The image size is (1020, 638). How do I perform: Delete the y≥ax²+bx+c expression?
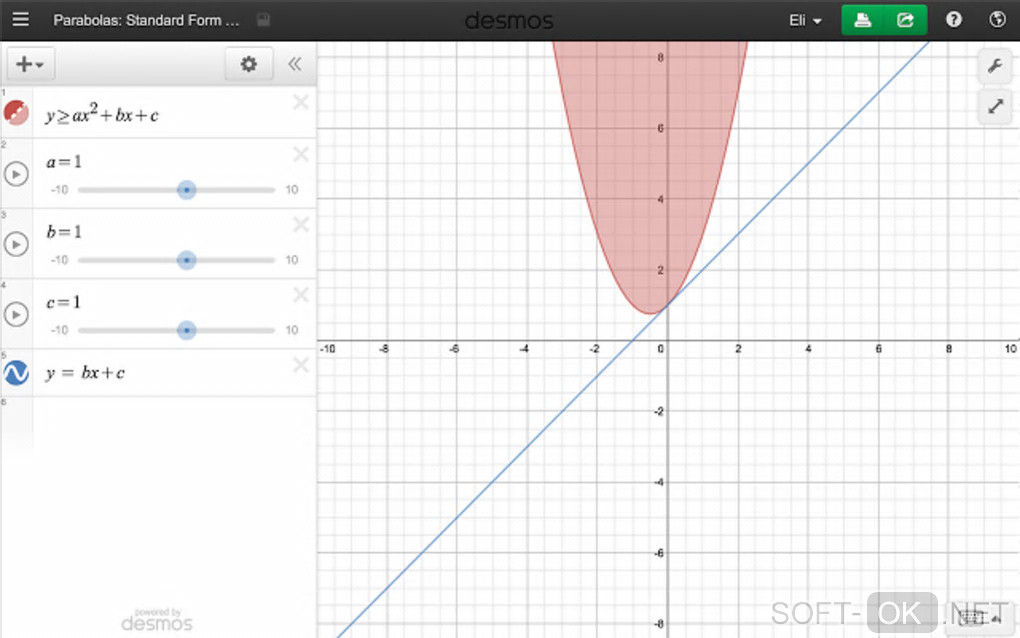(301, 102)
